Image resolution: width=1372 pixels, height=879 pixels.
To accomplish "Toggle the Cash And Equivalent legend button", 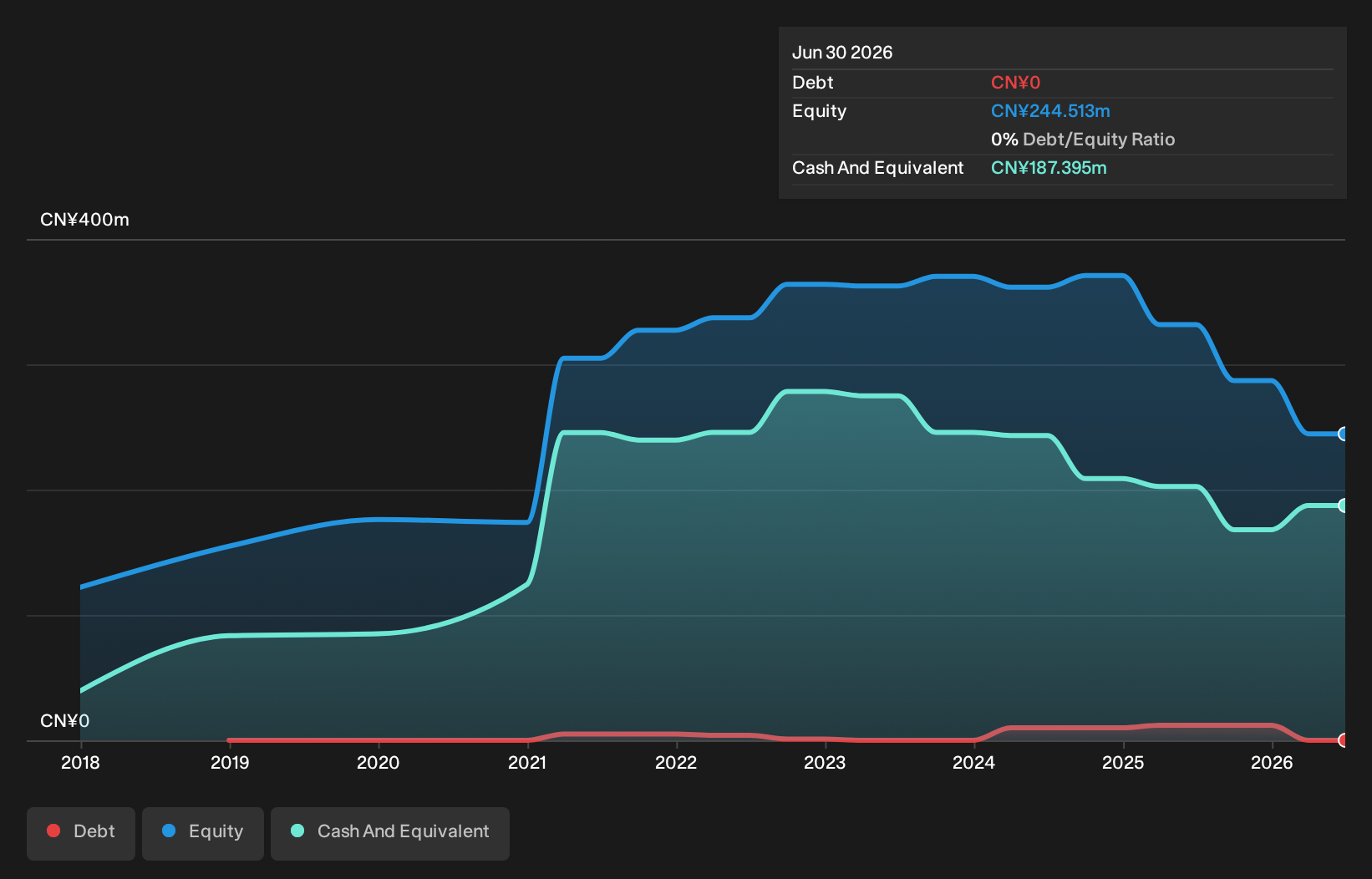I will (390, 833).
